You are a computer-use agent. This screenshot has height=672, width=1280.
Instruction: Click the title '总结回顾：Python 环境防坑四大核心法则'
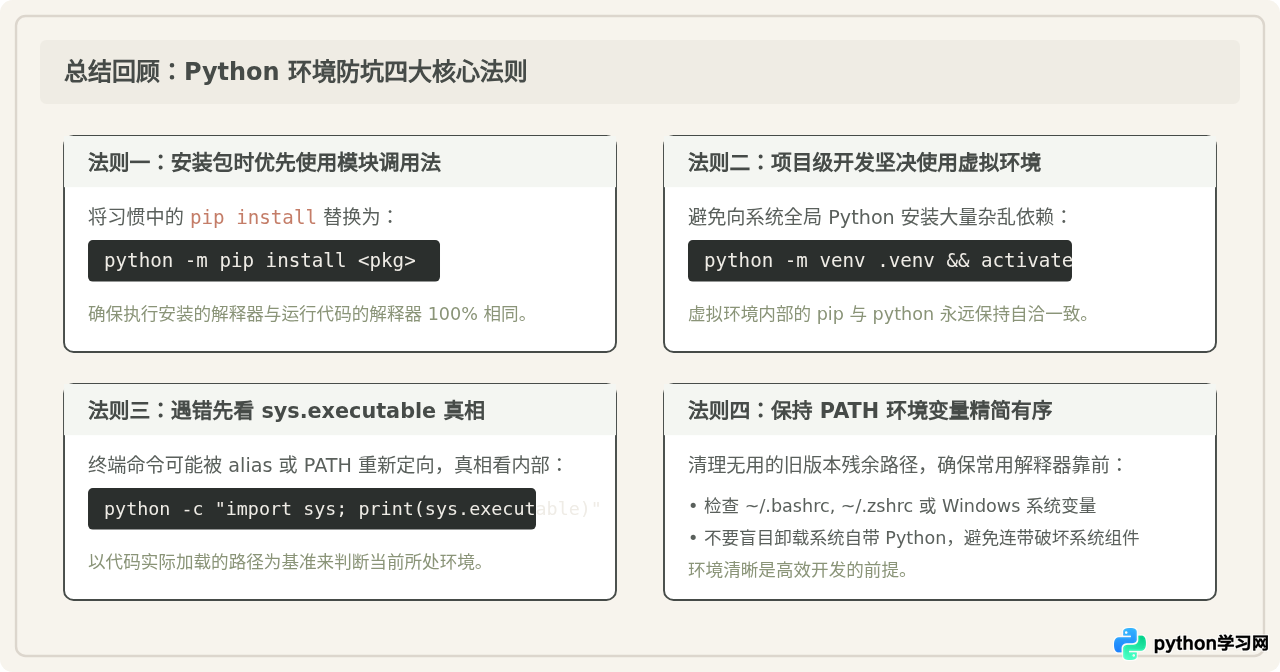[x=296, y=72]
